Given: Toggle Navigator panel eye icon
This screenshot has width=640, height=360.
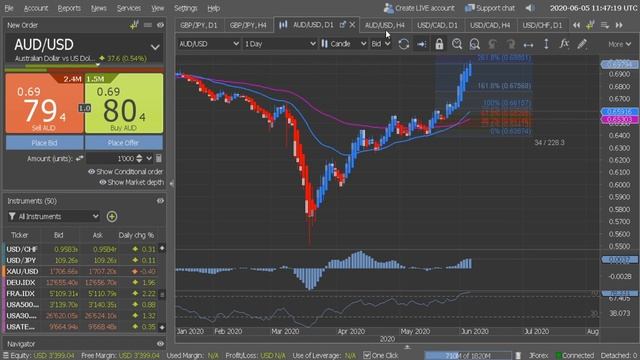Looking at the screenshot, I should (x=160, y=344).
